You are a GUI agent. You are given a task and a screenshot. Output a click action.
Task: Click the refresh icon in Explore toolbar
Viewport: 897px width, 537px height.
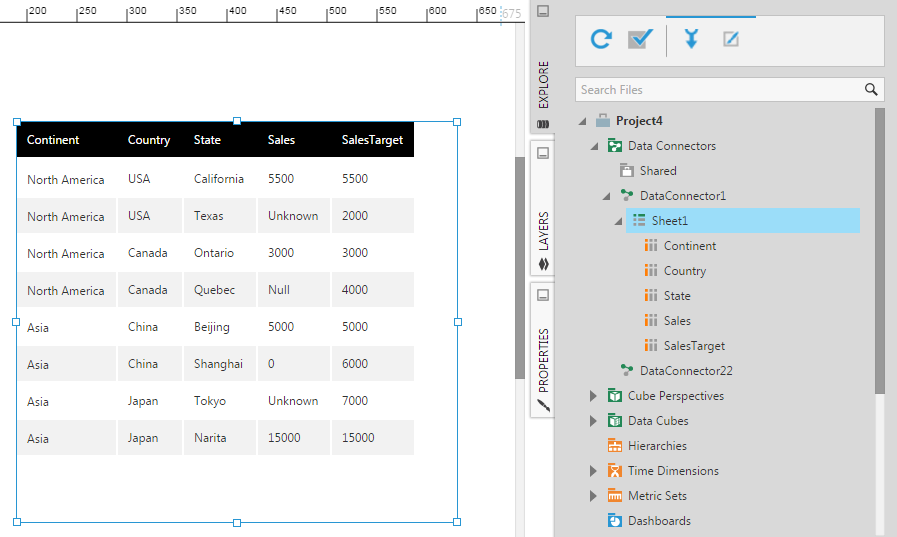point(600,39)
